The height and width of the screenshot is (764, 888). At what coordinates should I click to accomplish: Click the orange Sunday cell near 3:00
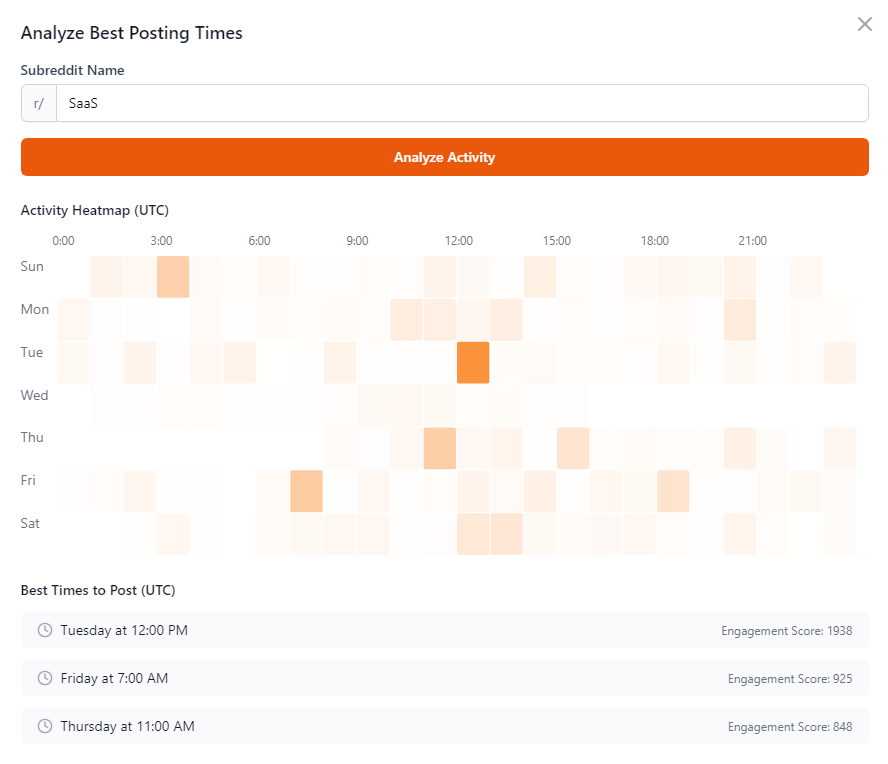click(173, 276)
